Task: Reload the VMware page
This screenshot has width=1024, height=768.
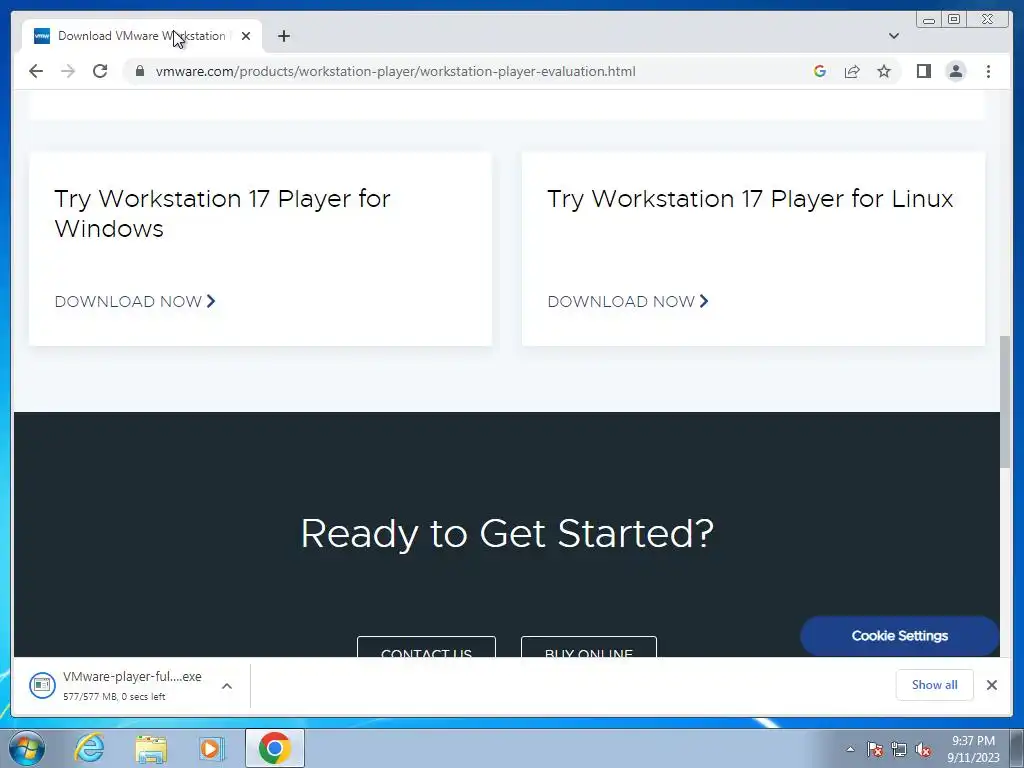Action: pyautogui.click(x=100, y=71)
